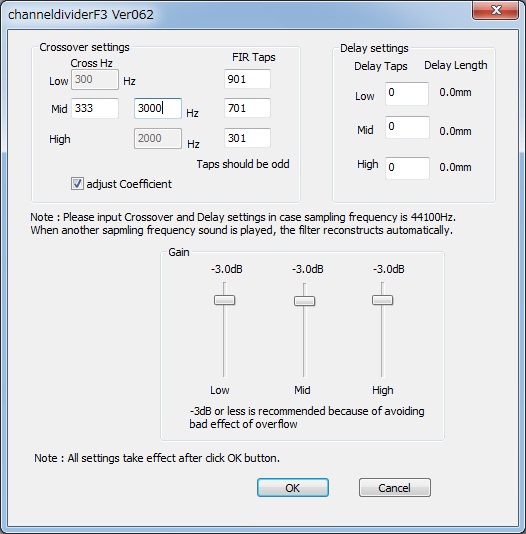Click the Low gain slider handle
This screenshot has width=526, height=534.
224,300
